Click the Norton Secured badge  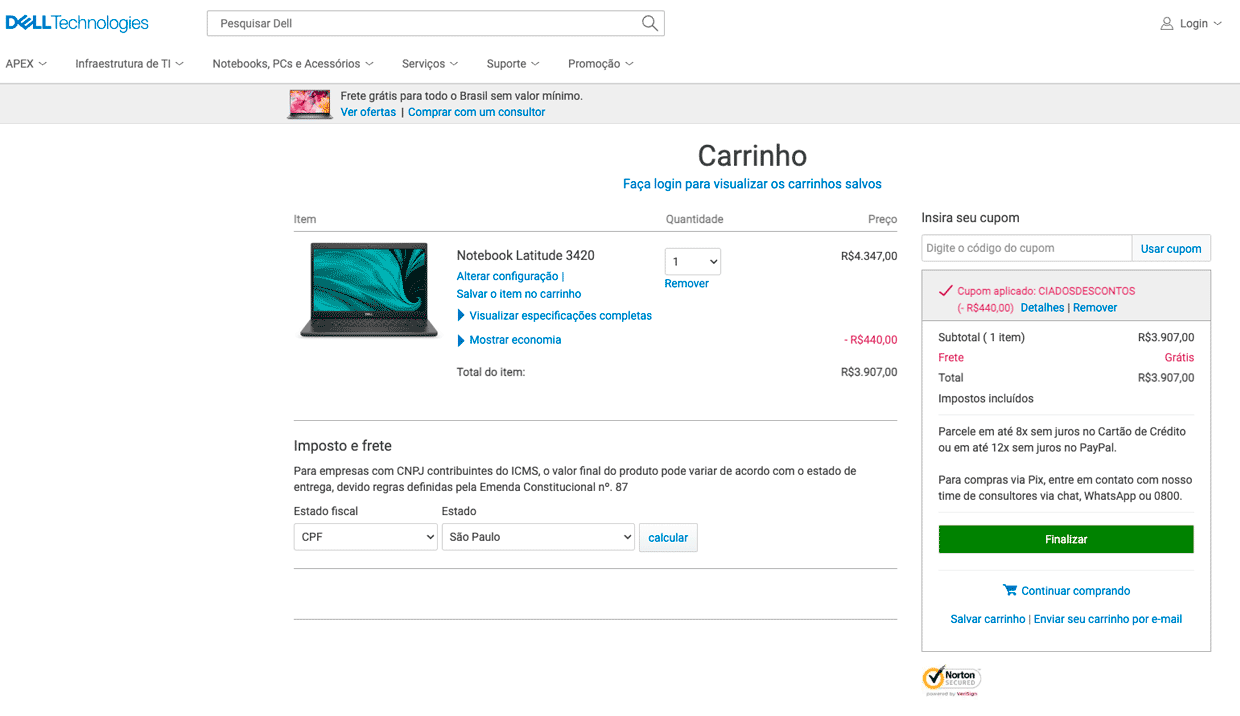(x=951, y=680)
